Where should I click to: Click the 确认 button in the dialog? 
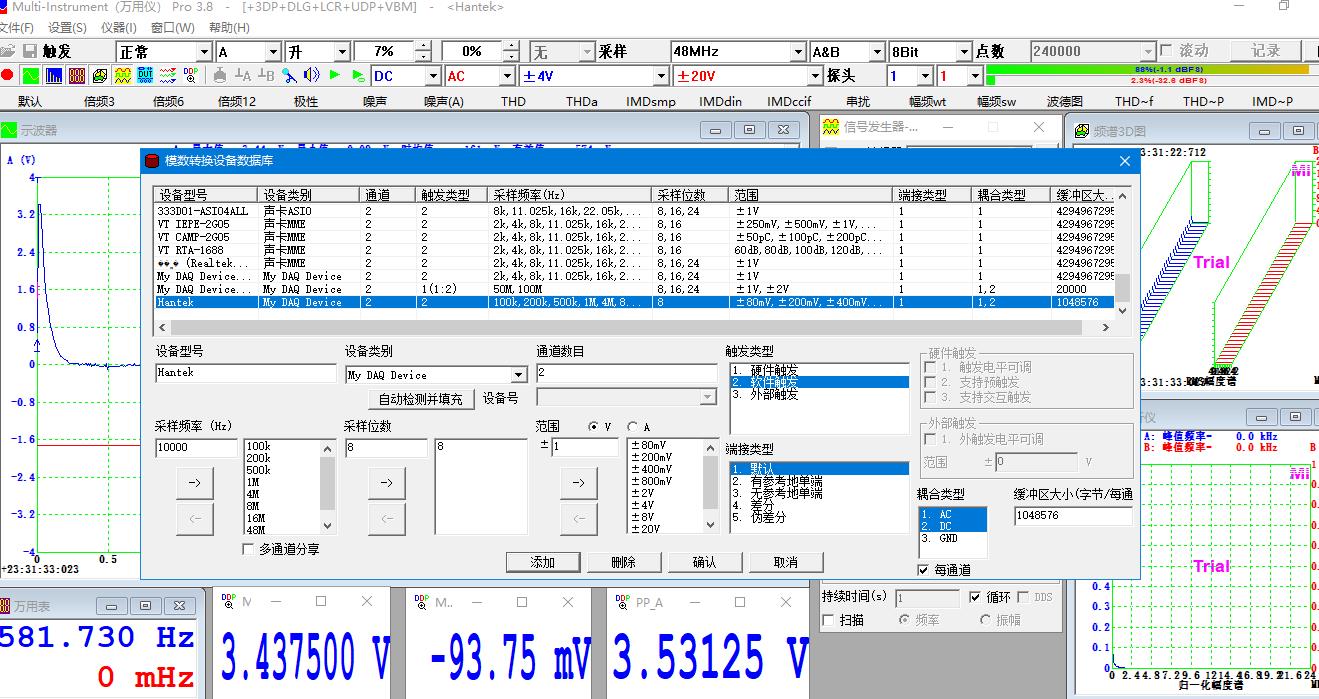pyautogui.click(x=704, y=561)
